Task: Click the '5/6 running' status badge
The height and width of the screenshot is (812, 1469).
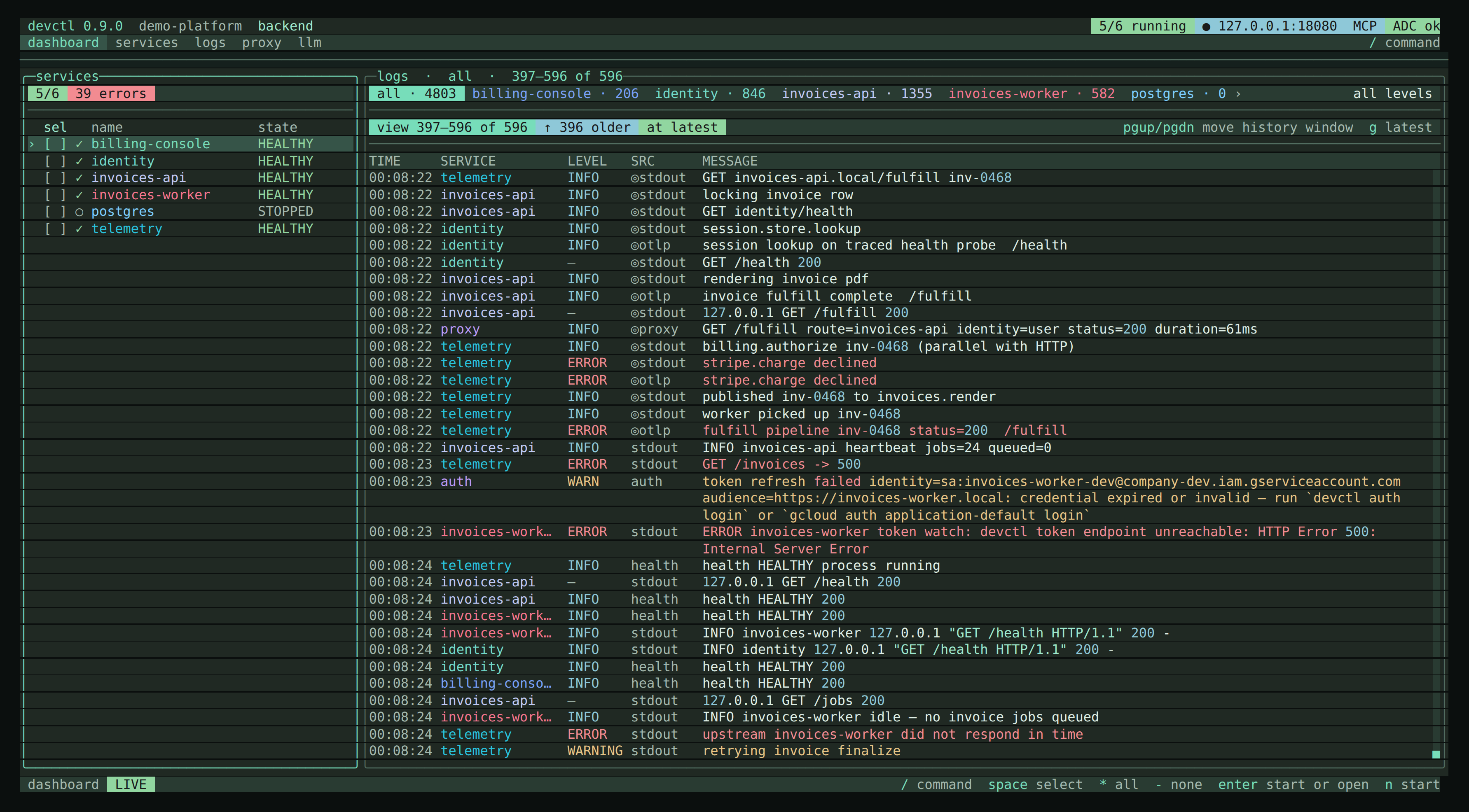Action: [x=1142, y=26]
